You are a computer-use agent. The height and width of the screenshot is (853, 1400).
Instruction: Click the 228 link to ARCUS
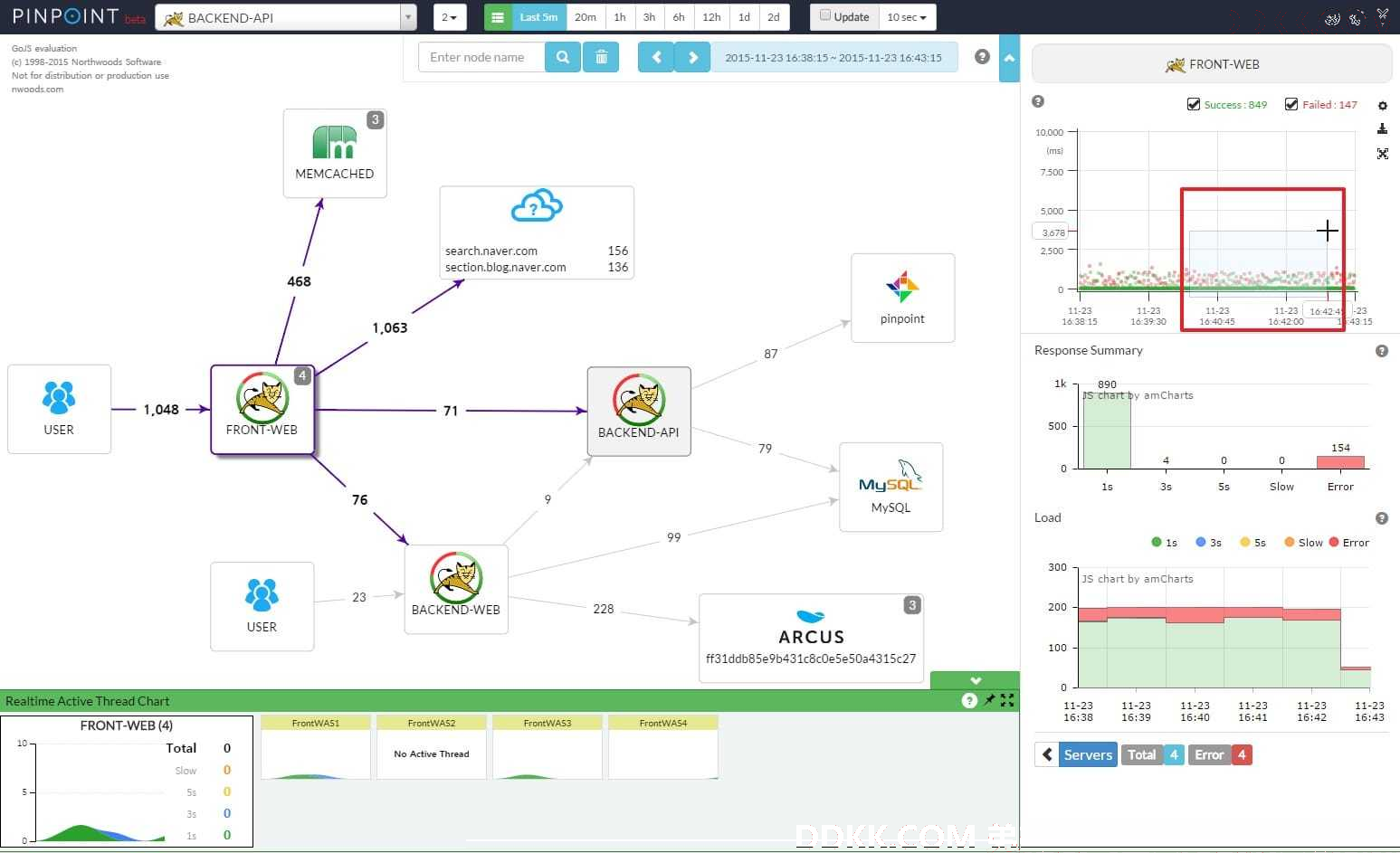pos(604,609)
